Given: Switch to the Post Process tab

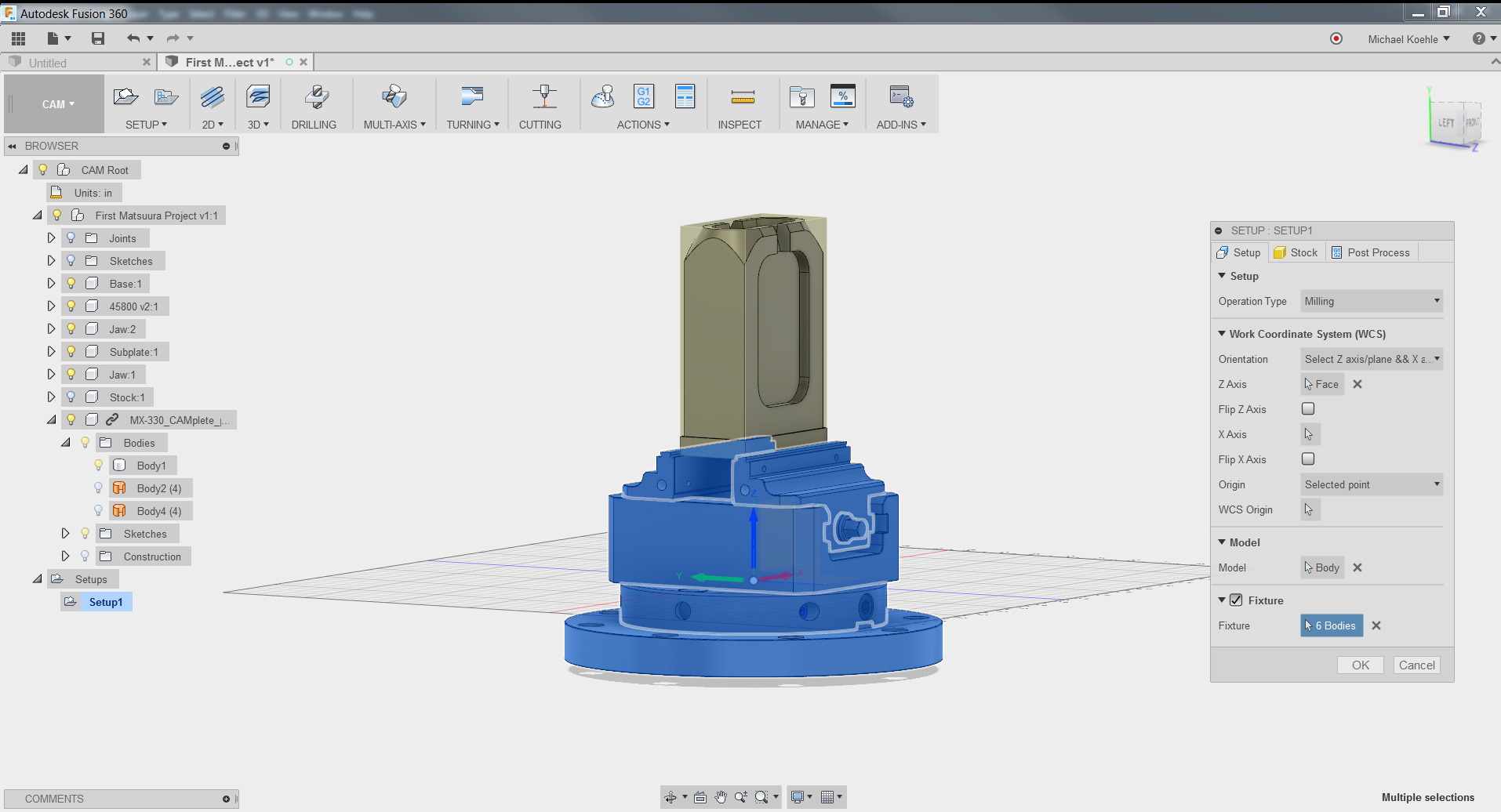Looking at the screenshot, I should 1371,252.
